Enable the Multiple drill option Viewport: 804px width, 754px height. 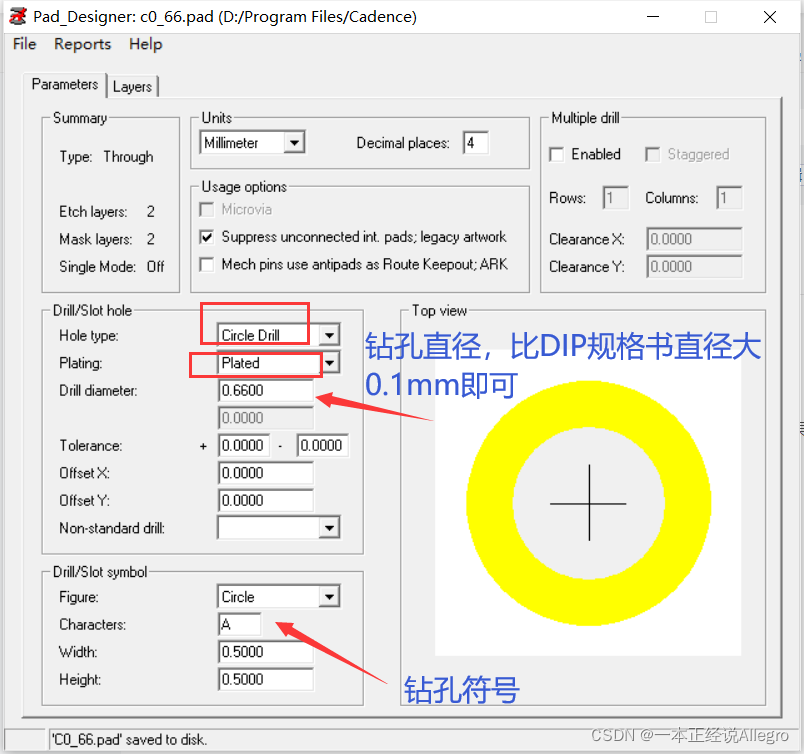pos(556,154)
